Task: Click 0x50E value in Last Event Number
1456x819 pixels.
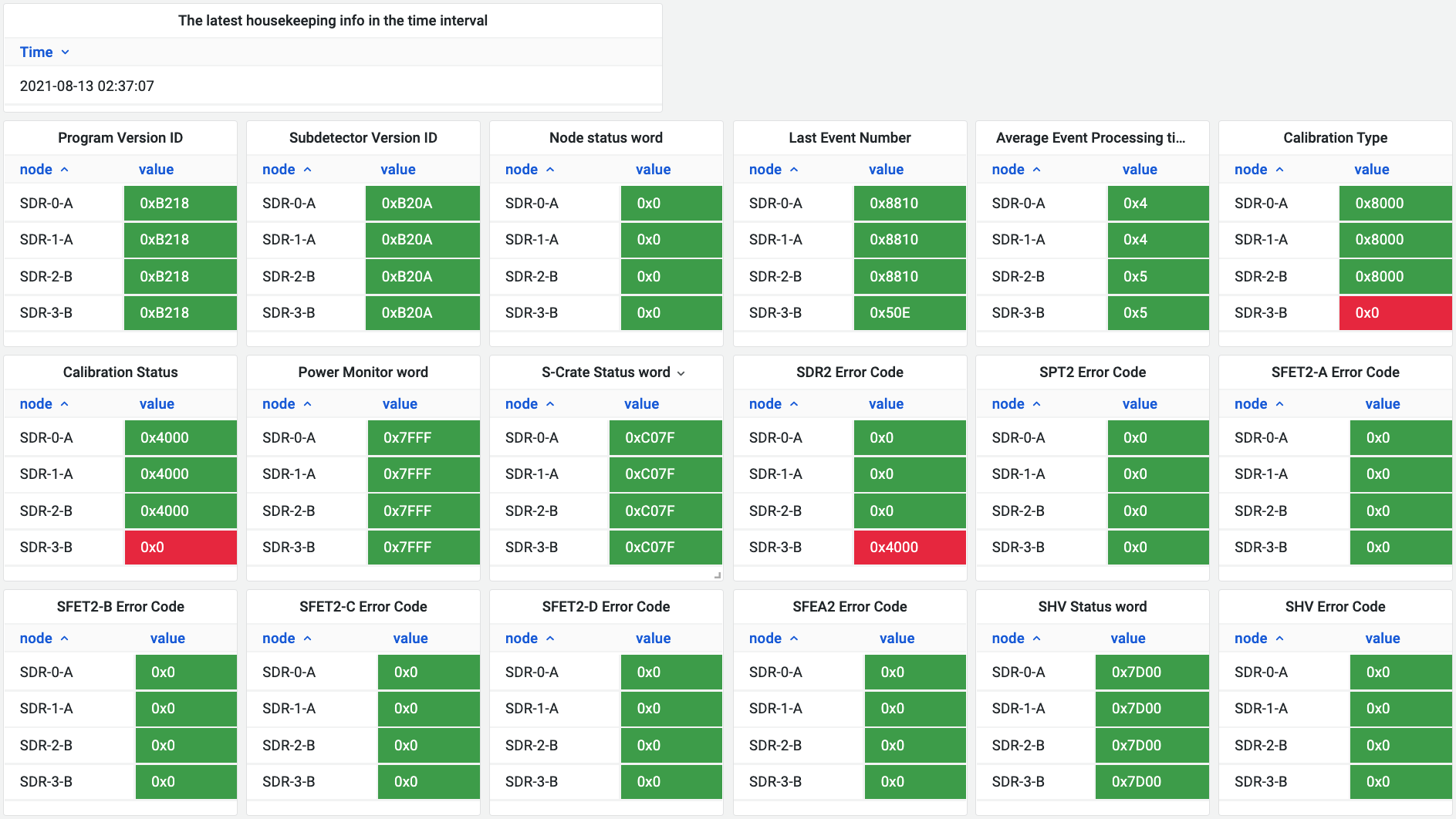Action: pos(910,313)
